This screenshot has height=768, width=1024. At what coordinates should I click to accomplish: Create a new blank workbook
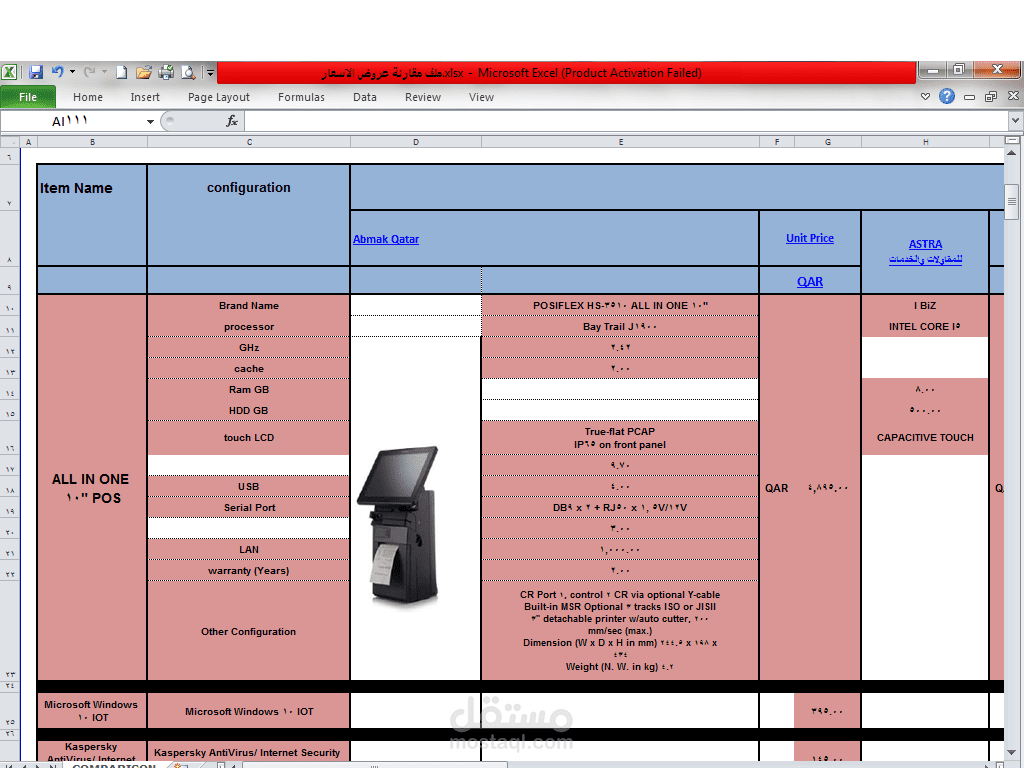(x=121, y=72)
